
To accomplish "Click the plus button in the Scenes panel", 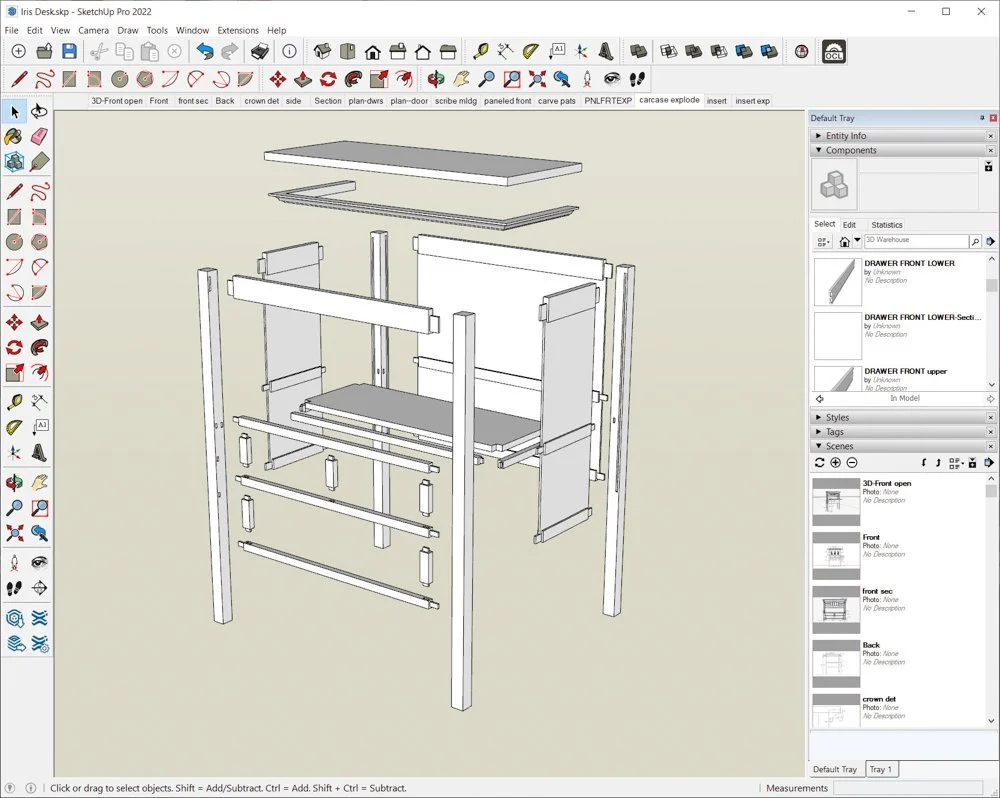I will tap(835, 462).
